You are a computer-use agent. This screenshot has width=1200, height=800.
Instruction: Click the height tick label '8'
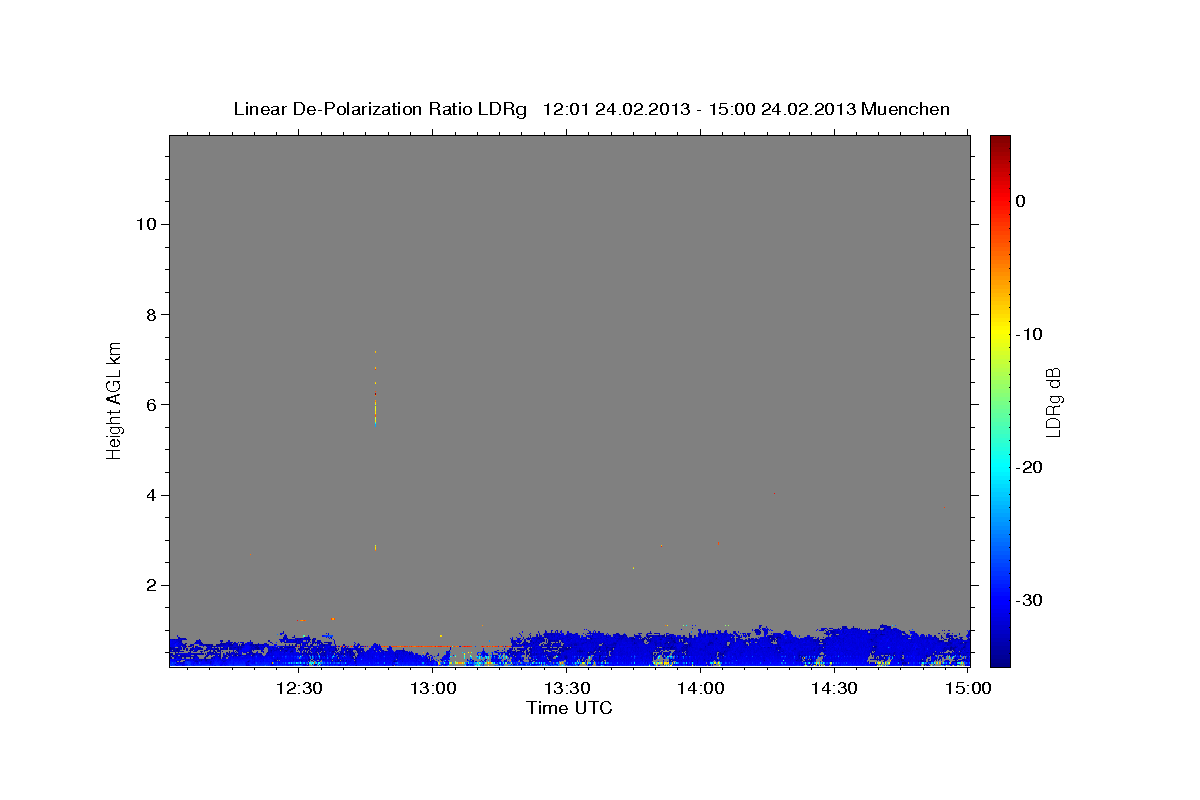149,314
